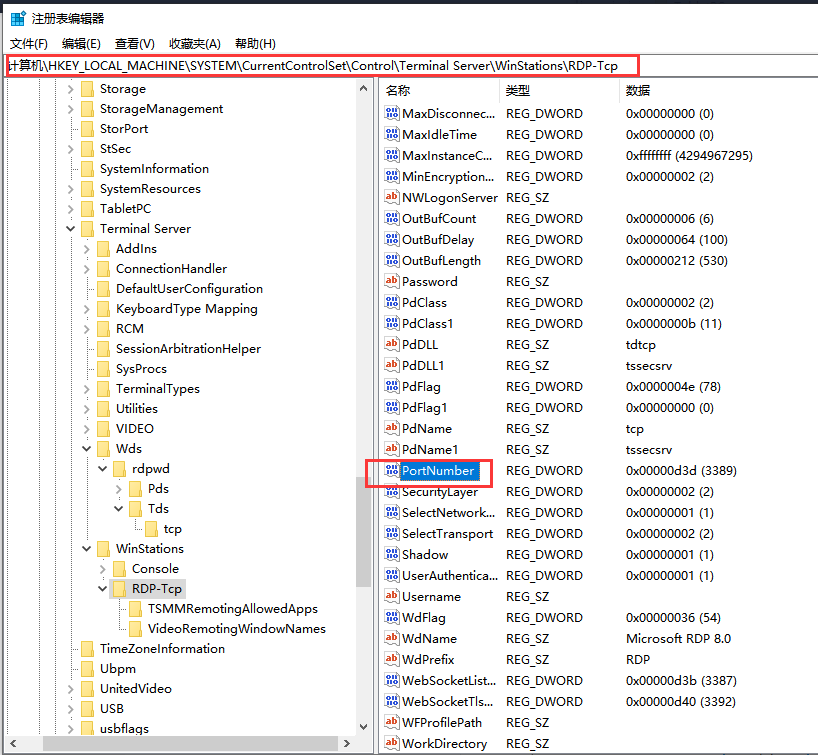Select the TSMMRemotingAllowedApps folder icon

click(x=136, y=609)
